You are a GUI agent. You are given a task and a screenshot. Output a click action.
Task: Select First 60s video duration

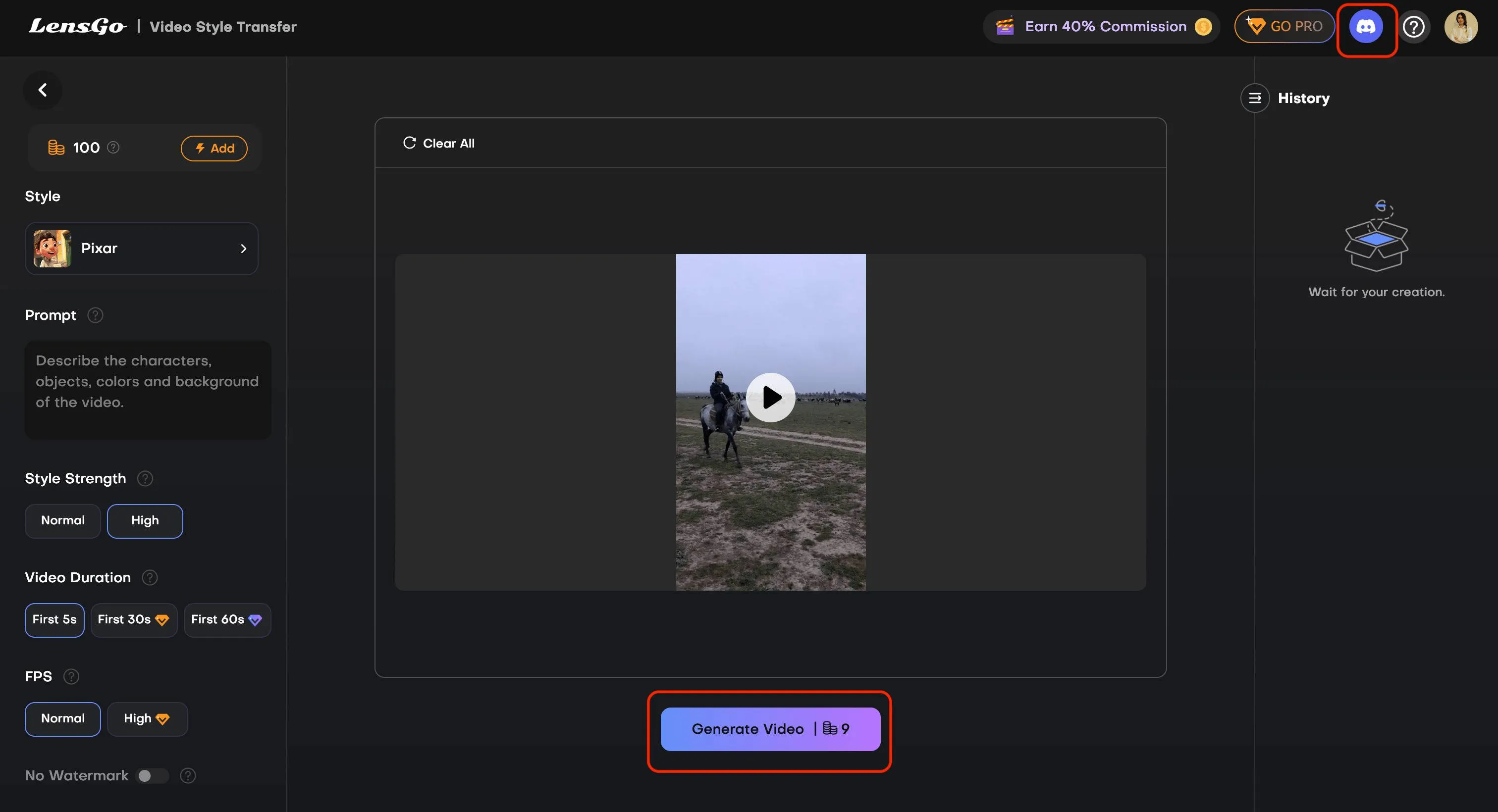[226, 619]
